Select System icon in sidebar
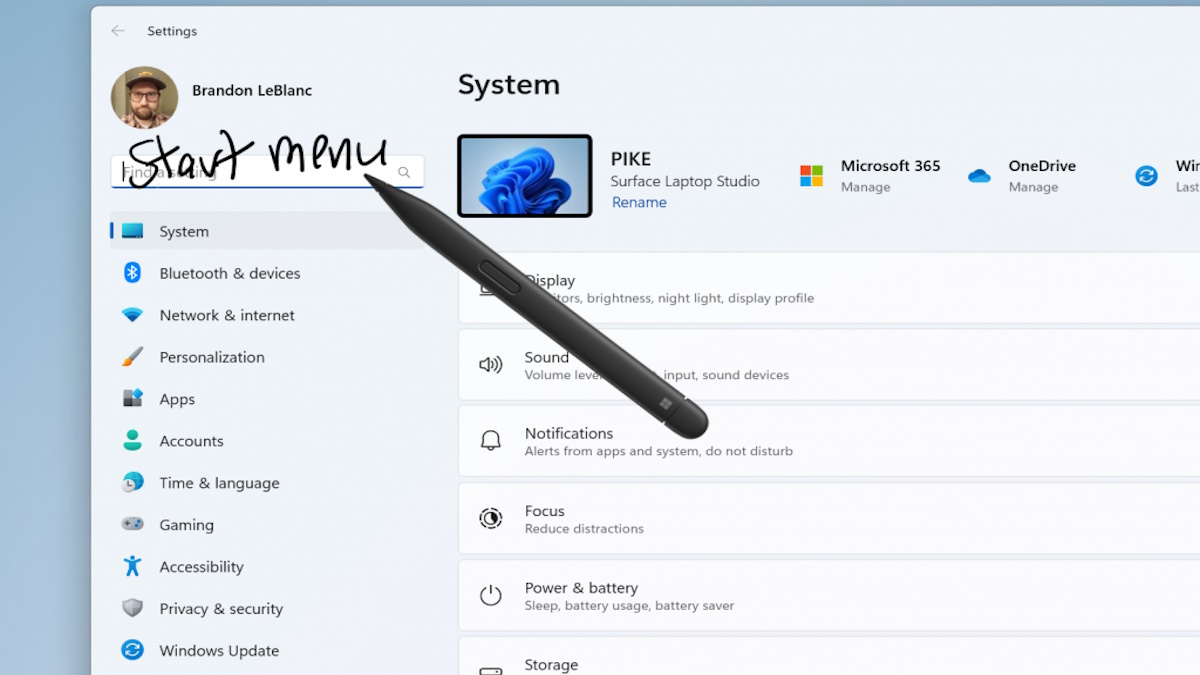Image resolution: width=1200 pixels, height=675 pixels. (x=132, y=231)
